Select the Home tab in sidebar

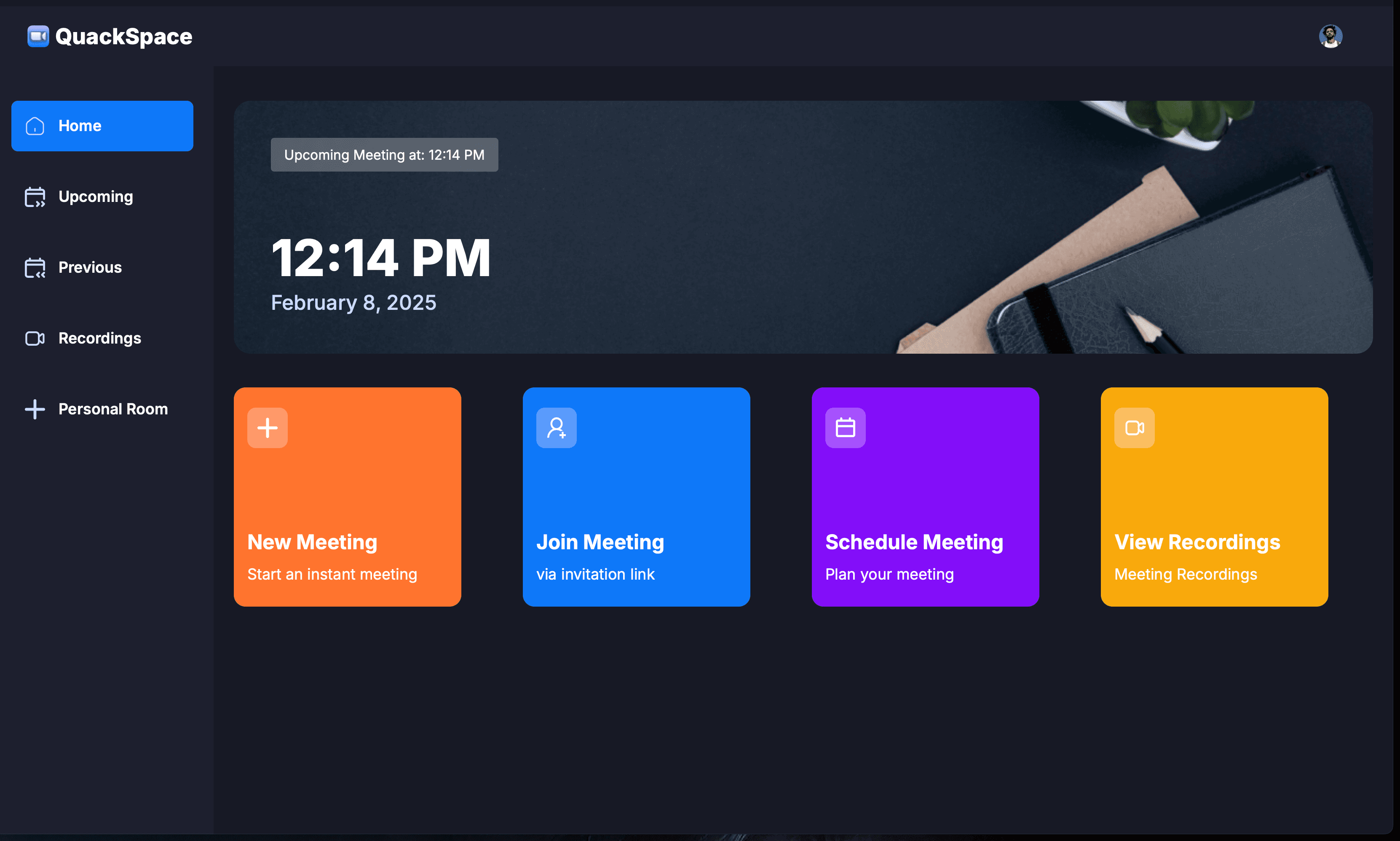tap(103, 126)
